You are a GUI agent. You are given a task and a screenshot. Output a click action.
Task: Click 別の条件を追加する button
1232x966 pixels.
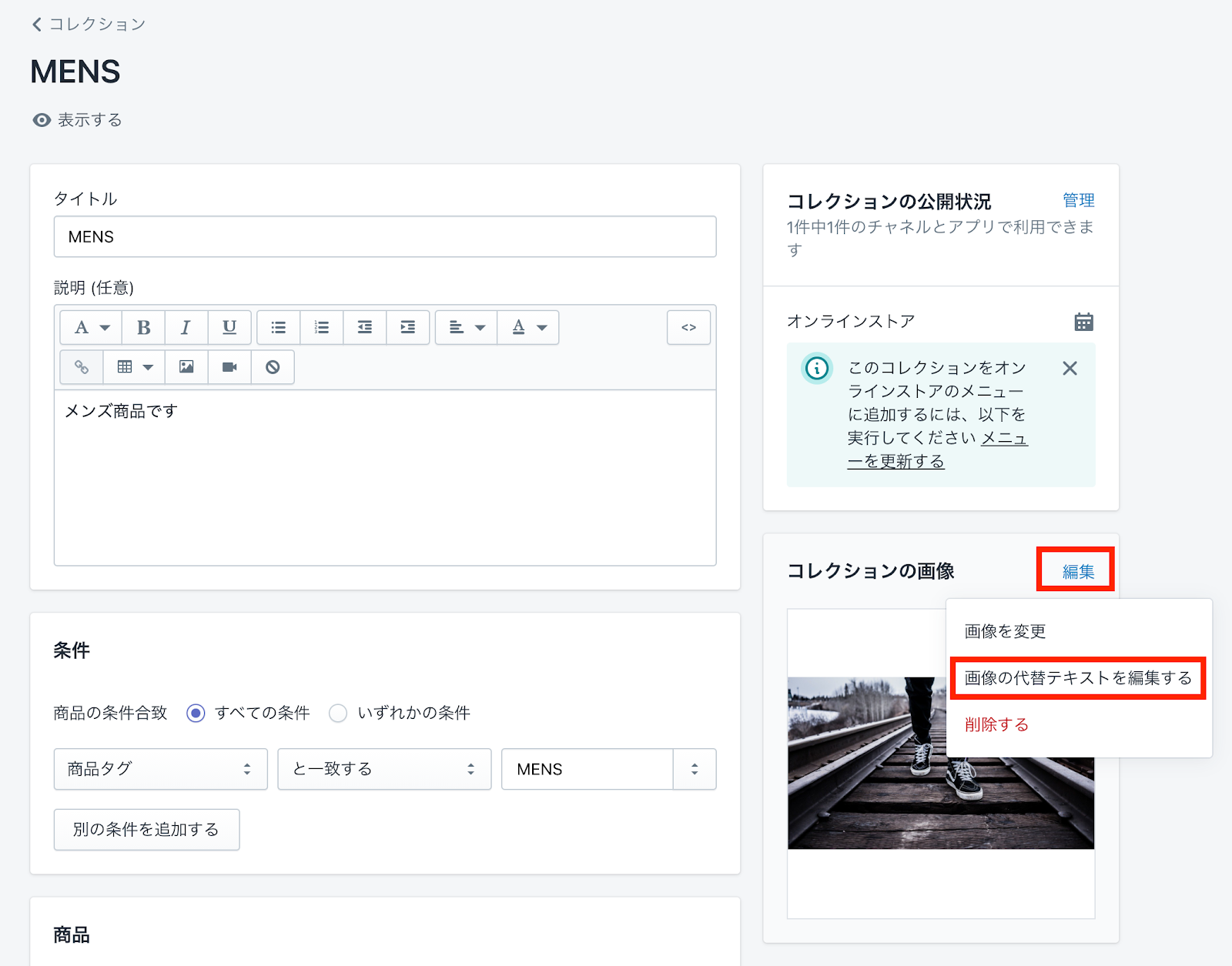tap(146, 829)
